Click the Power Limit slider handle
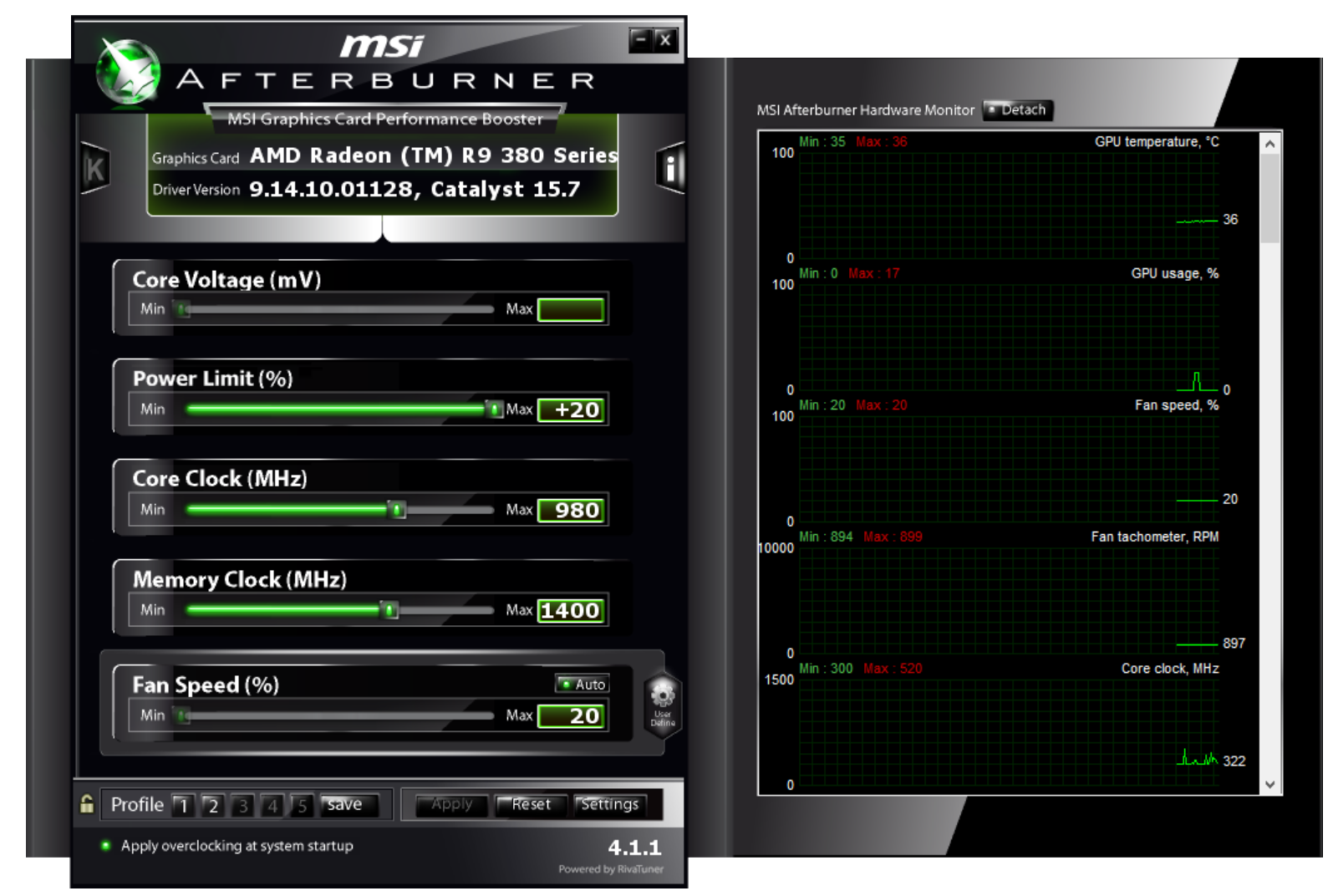 (495, 410)
